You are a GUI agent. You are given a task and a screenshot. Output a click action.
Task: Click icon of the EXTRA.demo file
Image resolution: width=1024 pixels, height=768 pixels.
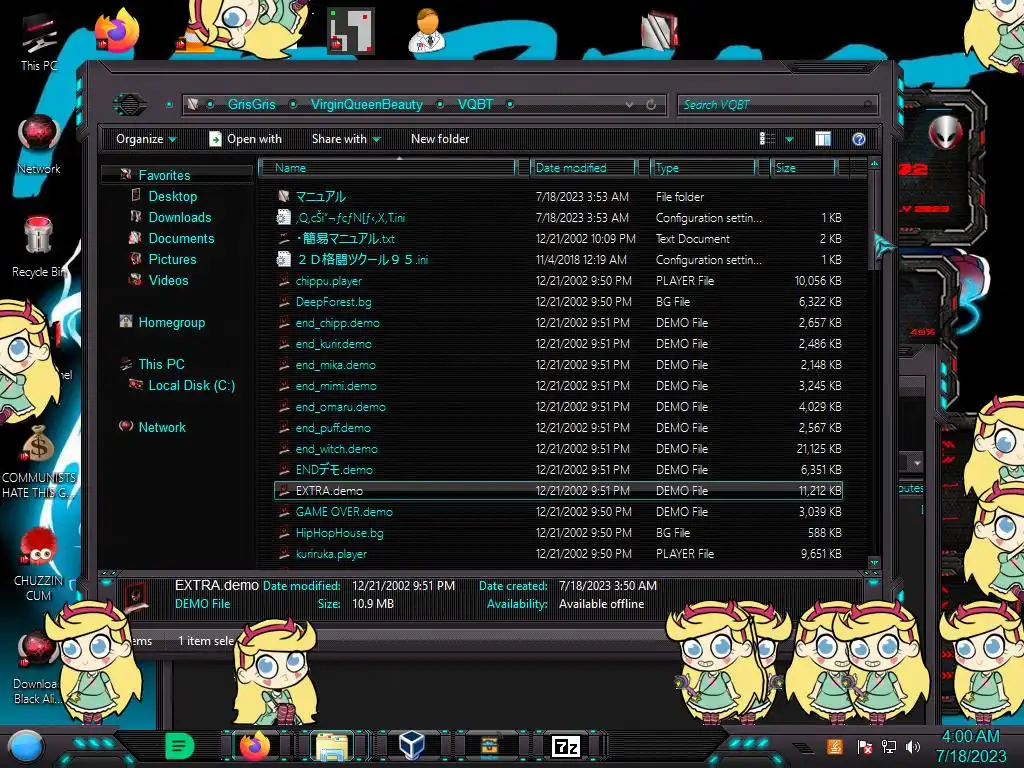[x=284, y=490]
